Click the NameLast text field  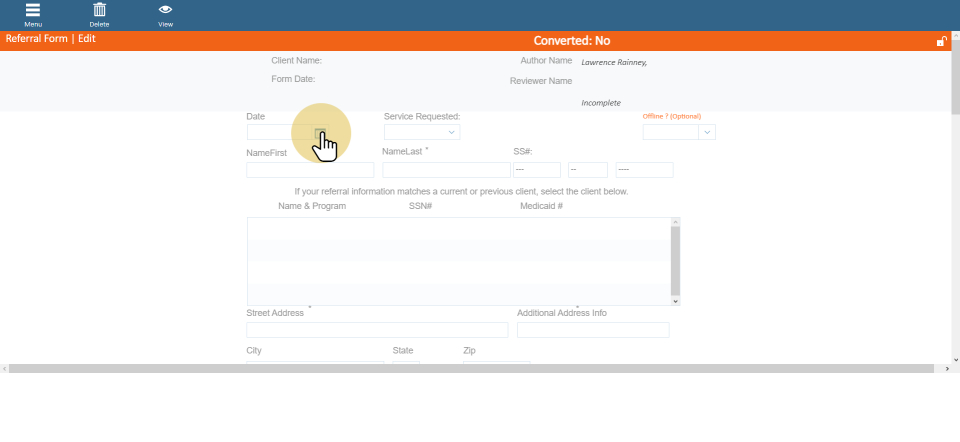click(446, 170)
